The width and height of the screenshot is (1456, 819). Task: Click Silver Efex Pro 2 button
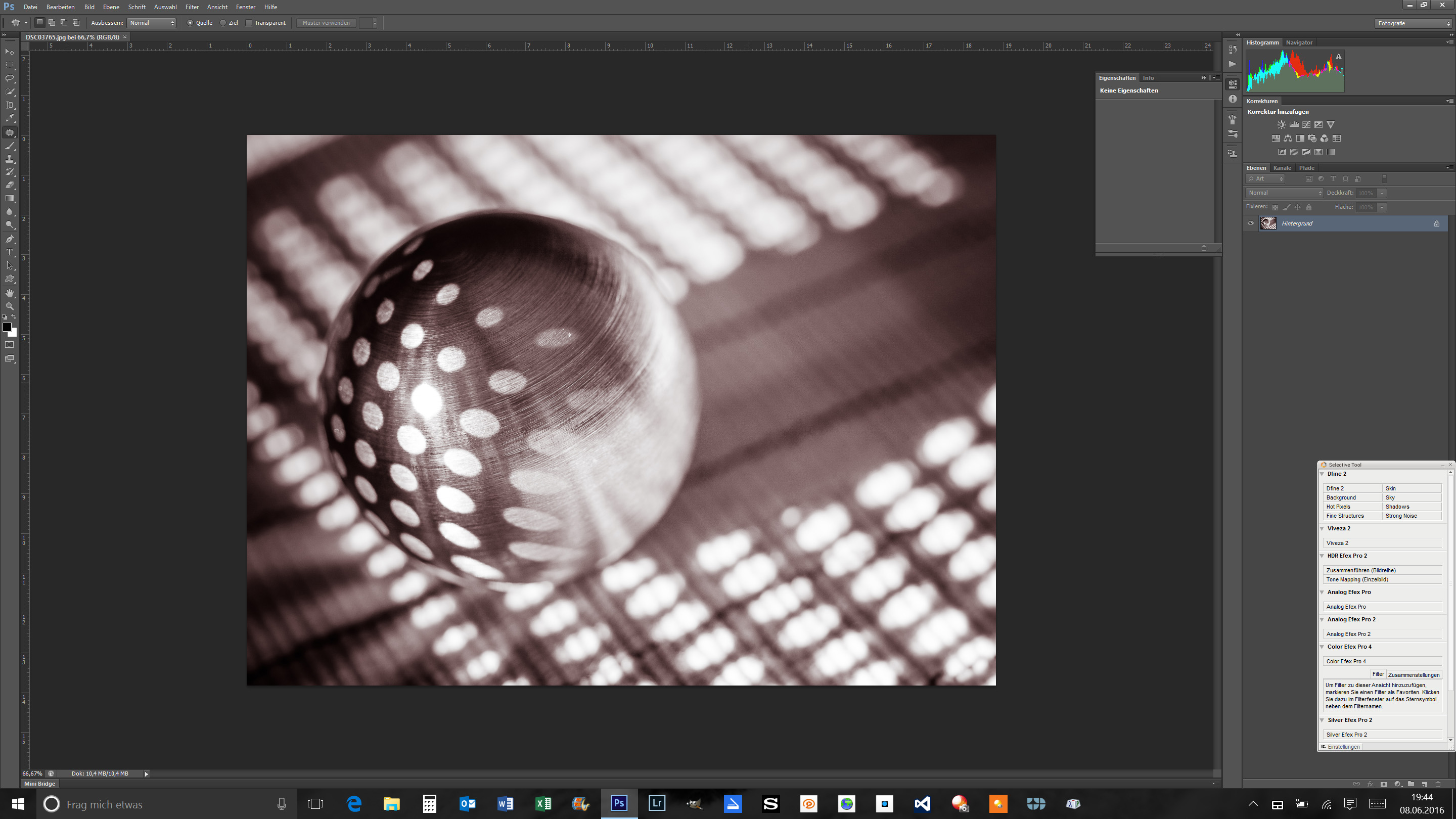point(1381,735)
